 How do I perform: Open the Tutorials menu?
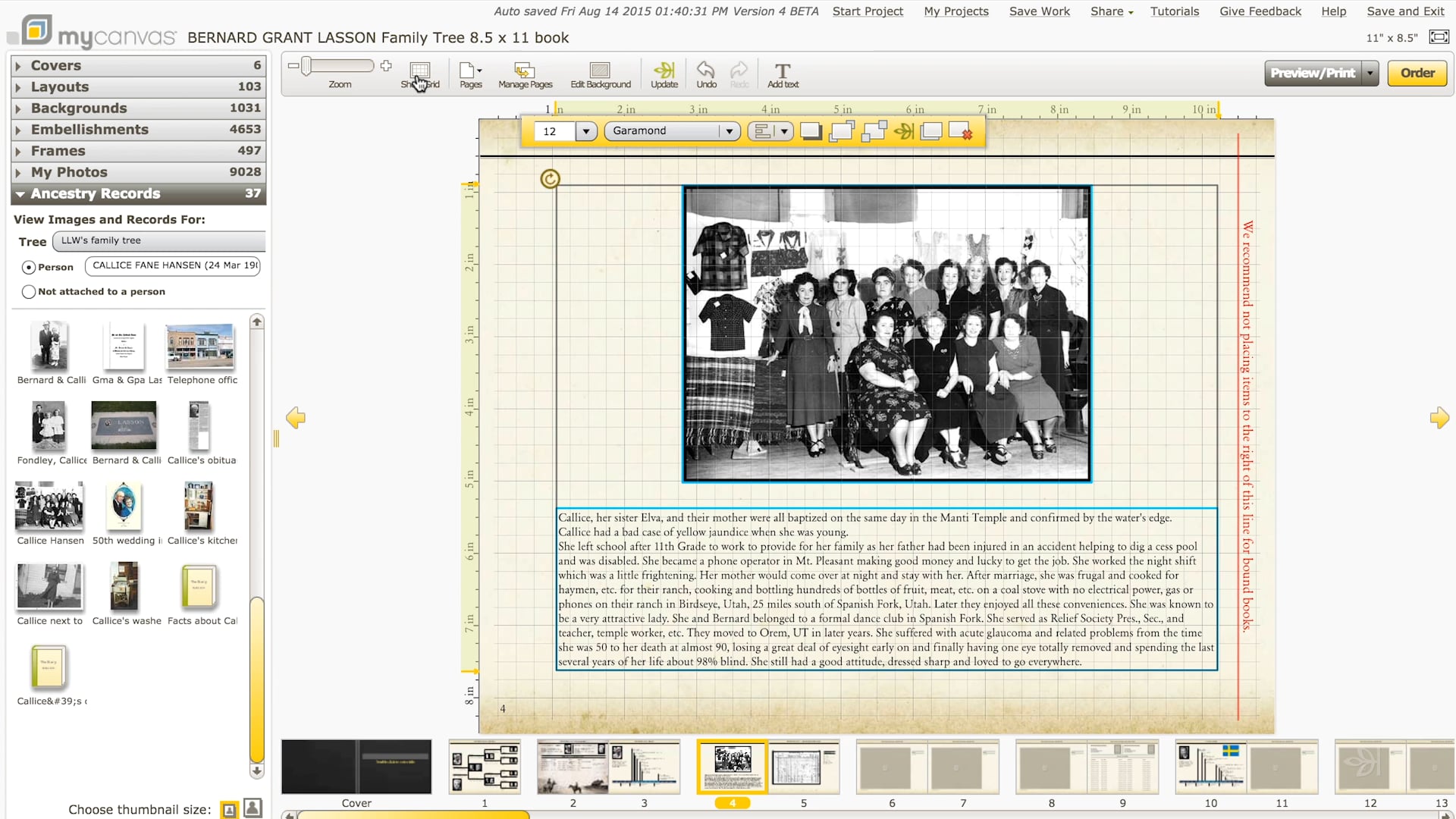click(x=1175, y=11)
